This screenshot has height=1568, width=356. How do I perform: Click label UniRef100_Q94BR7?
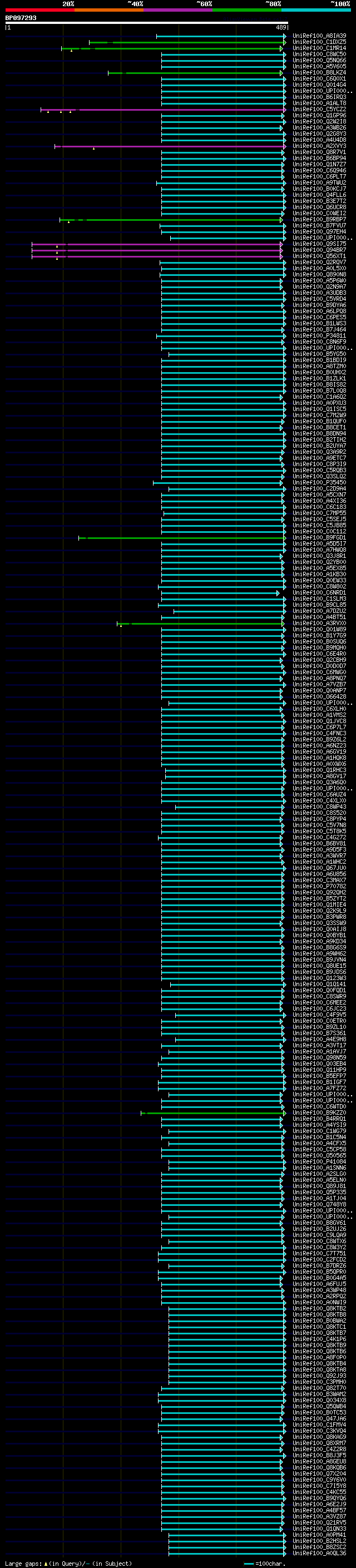[319, 250]
